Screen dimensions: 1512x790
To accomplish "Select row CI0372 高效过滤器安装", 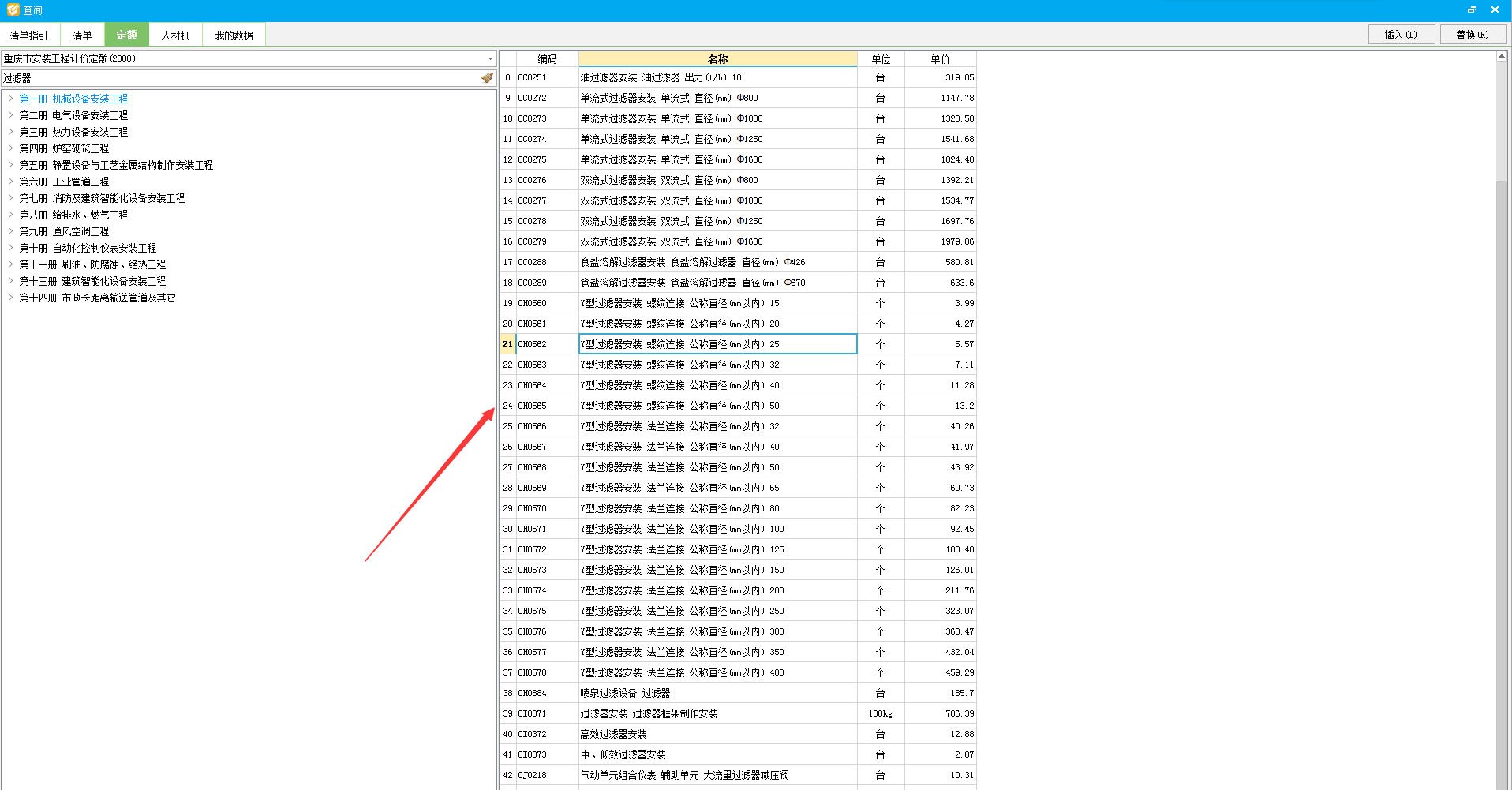I will pos(738,734).
